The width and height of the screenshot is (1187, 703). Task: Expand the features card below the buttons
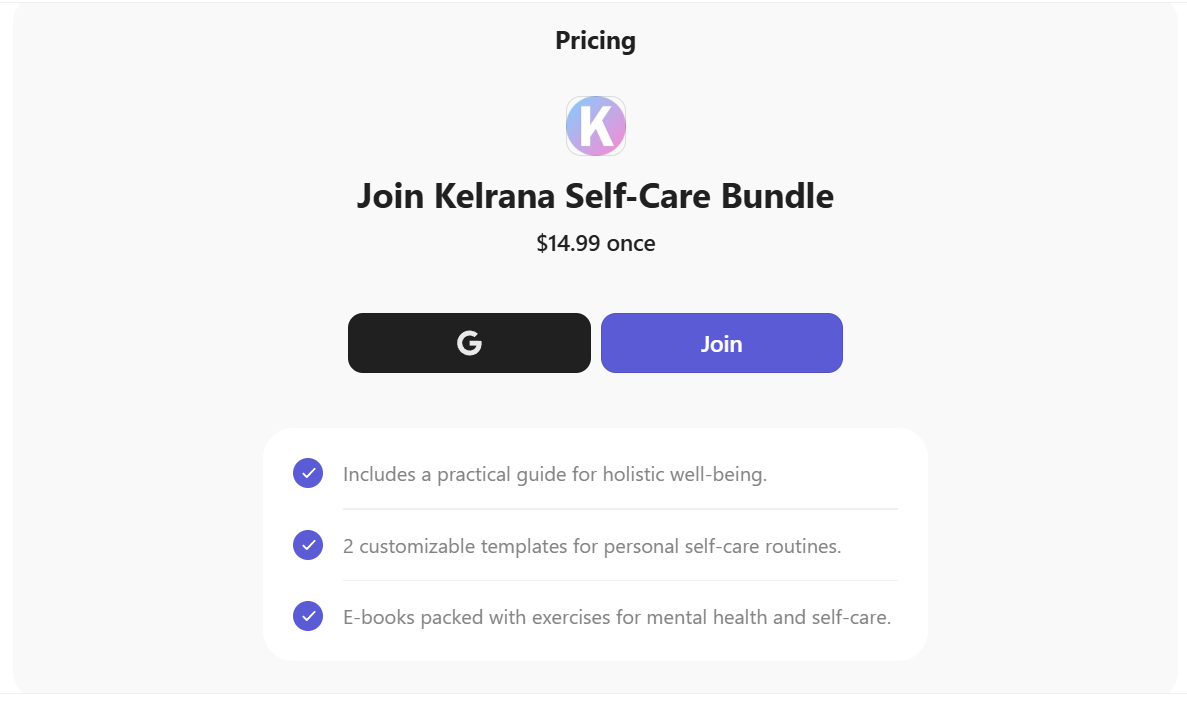(595, 543)
